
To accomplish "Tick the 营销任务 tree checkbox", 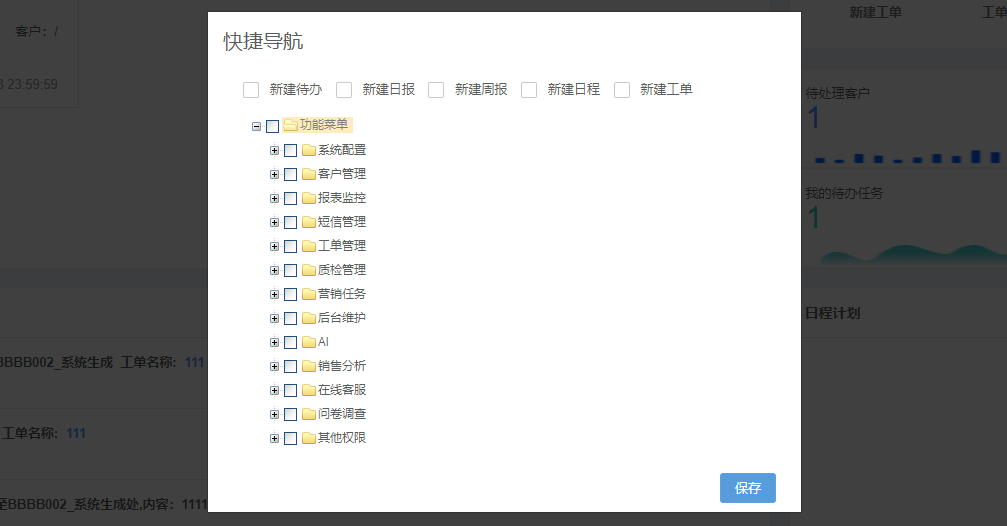I will point(291,294).
